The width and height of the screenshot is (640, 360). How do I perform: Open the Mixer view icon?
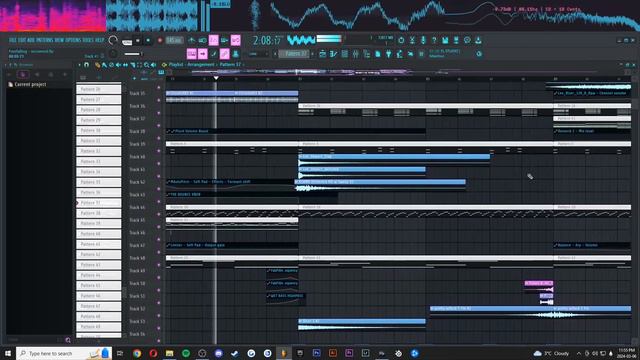tap(356, 54)
